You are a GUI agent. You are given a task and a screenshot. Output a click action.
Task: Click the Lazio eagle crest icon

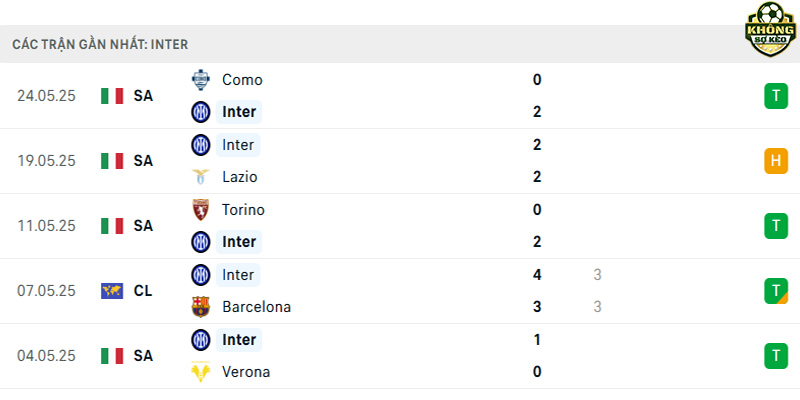pos(201,177)
